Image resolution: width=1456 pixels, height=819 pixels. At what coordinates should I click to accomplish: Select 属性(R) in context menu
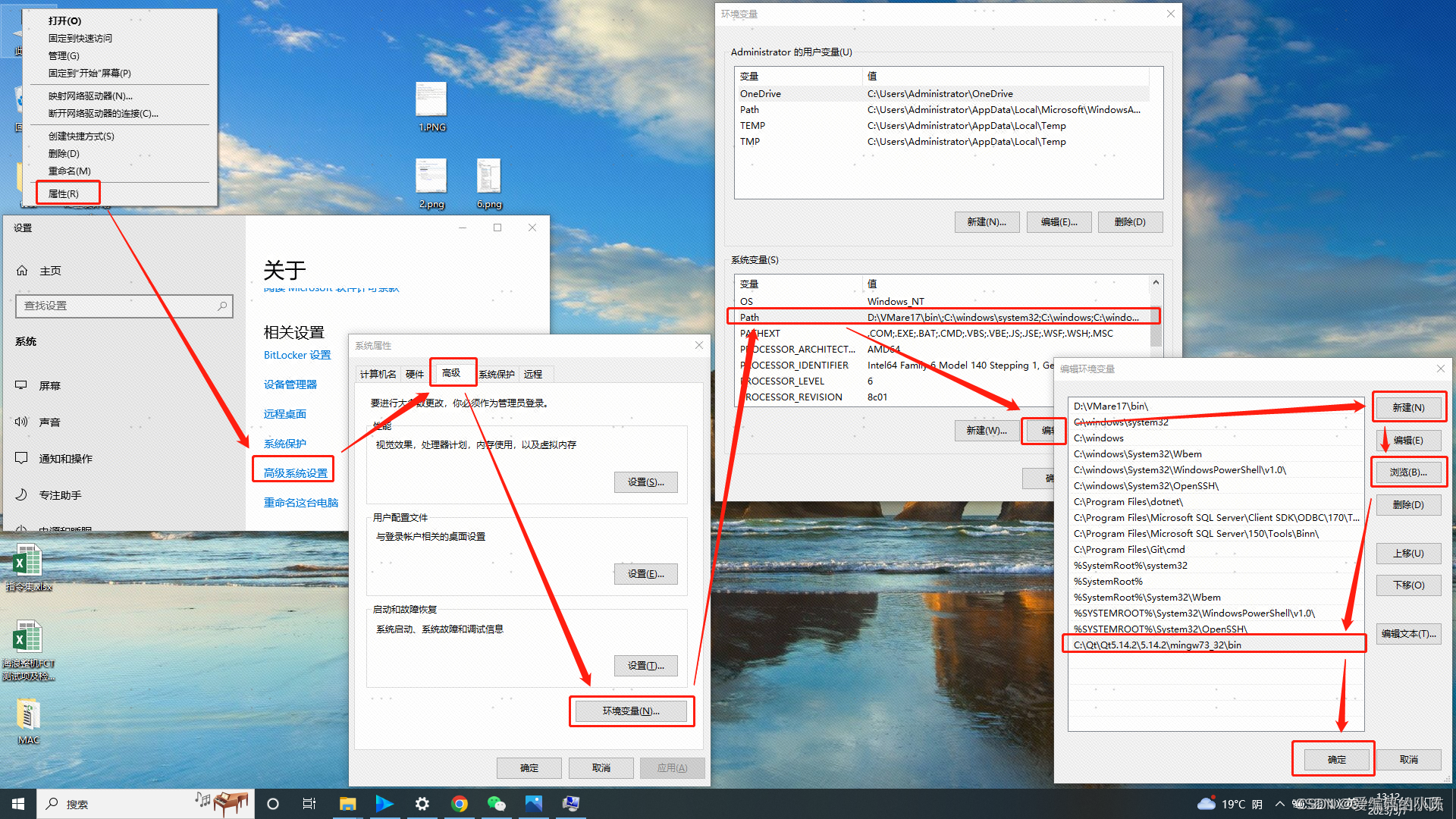64,193
